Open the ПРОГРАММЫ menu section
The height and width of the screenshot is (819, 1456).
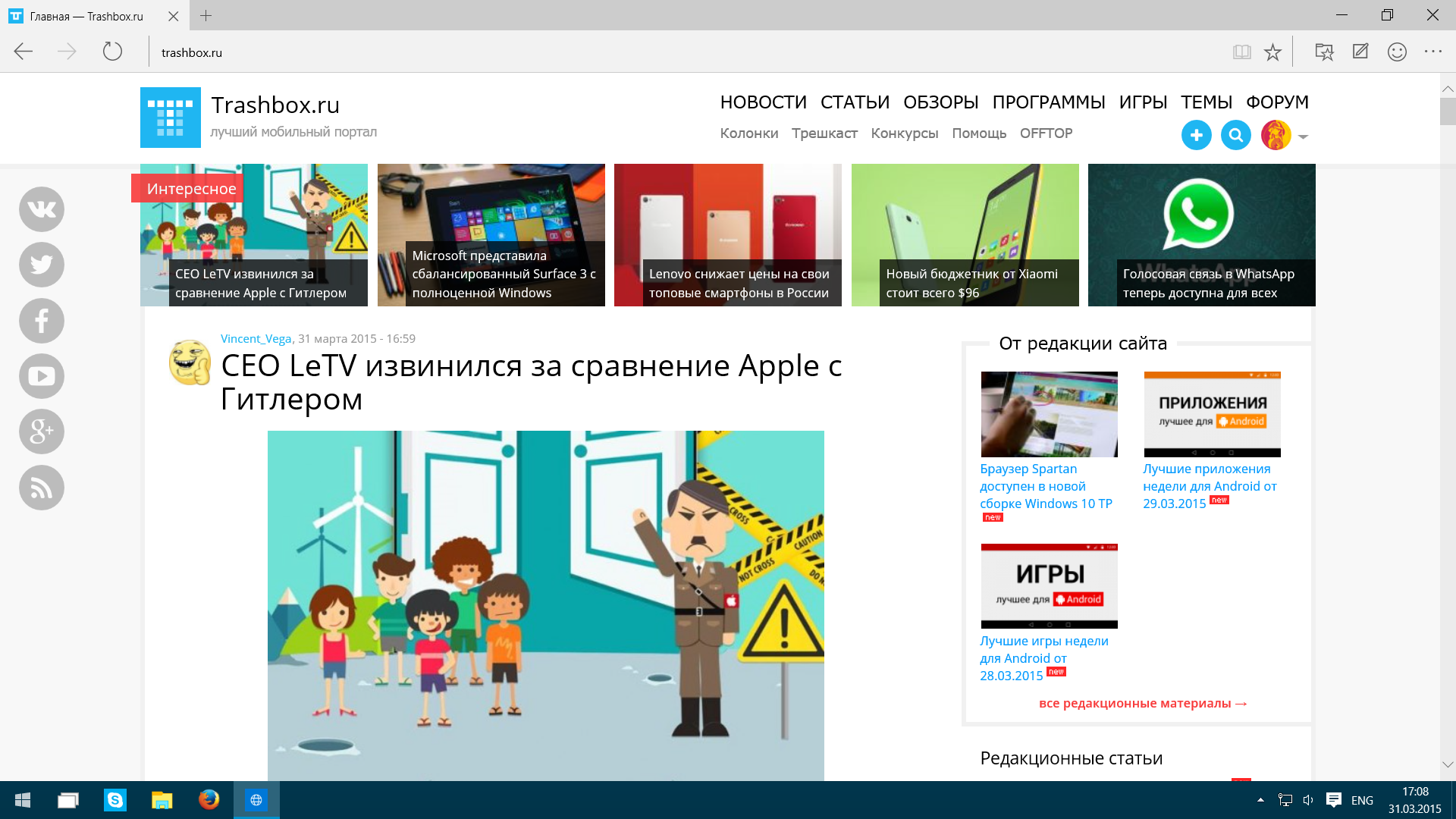(x=1049, y=102)
